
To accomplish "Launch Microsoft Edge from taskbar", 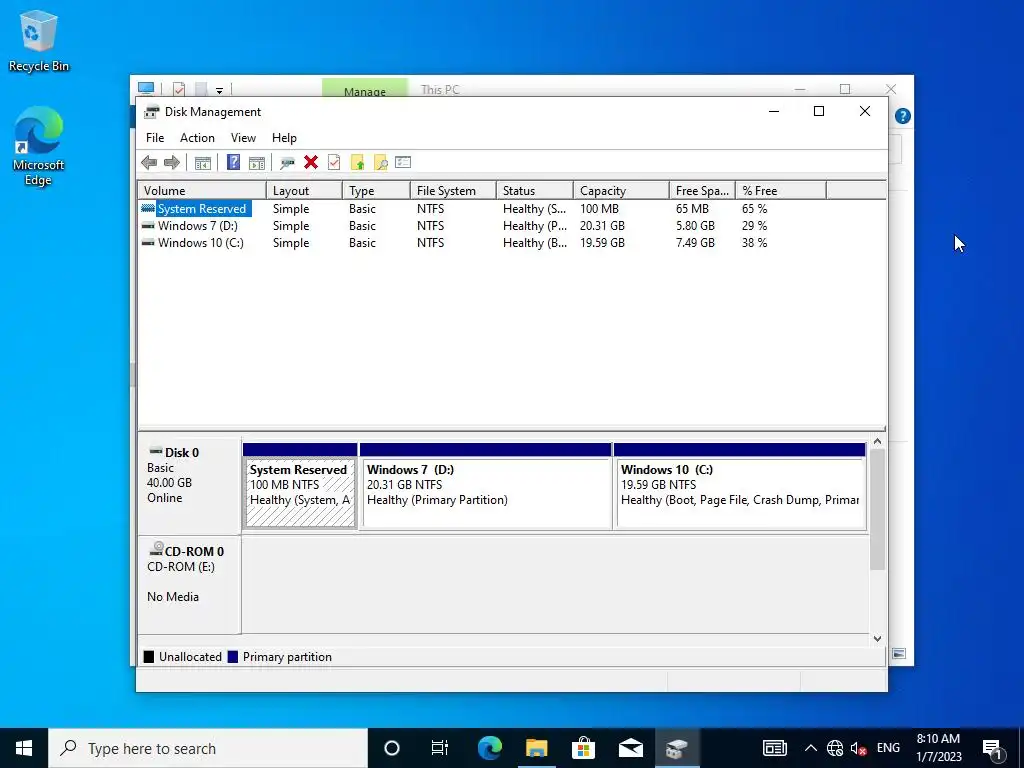I will pos(489,748).
